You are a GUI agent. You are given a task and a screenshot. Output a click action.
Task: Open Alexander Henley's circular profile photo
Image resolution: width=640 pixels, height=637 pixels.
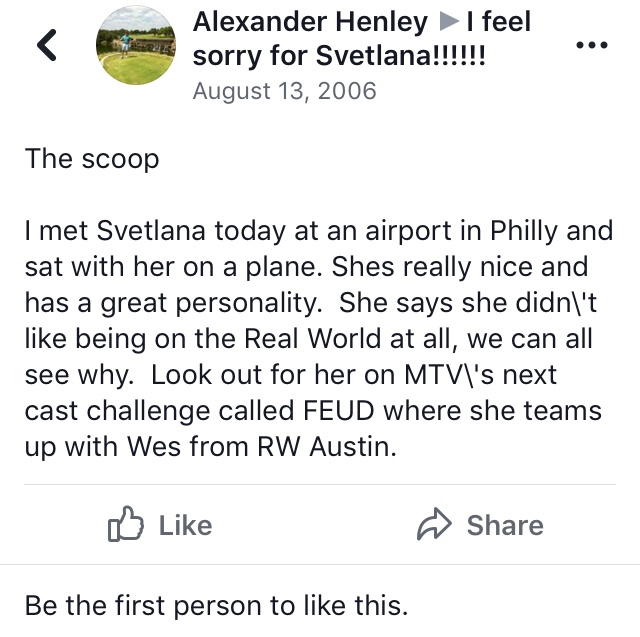pyautogui.click(x=136, y=45)
